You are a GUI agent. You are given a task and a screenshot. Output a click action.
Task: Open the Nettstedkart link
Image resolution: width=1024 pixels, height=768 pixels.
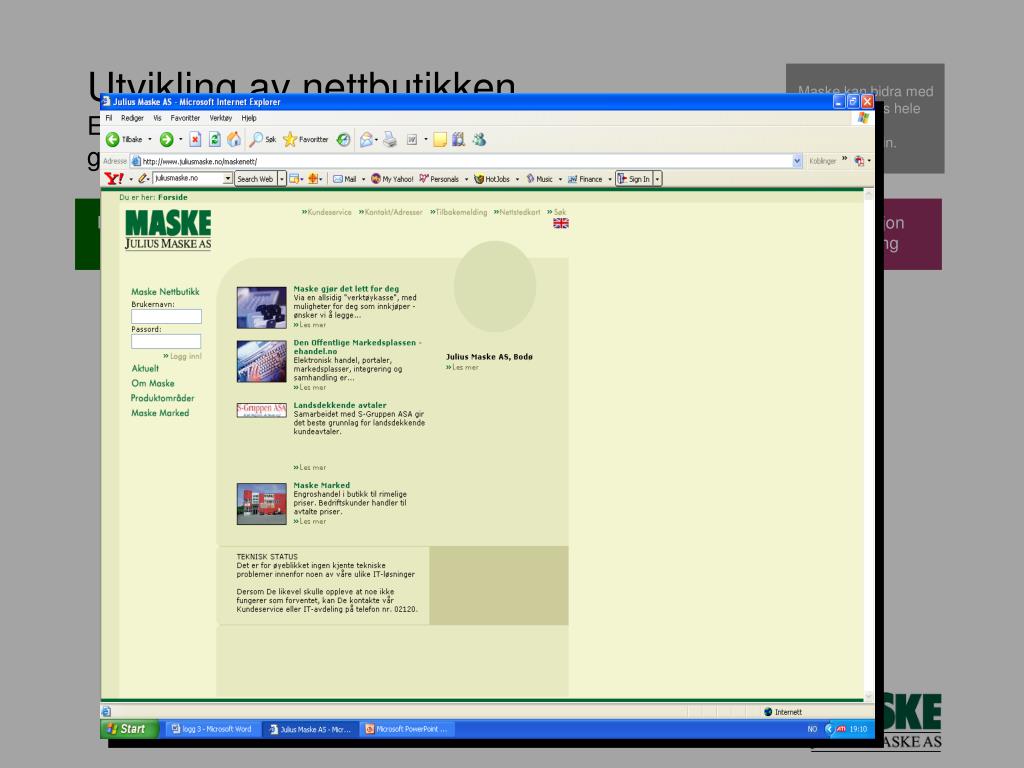click(x=517, y=212)
